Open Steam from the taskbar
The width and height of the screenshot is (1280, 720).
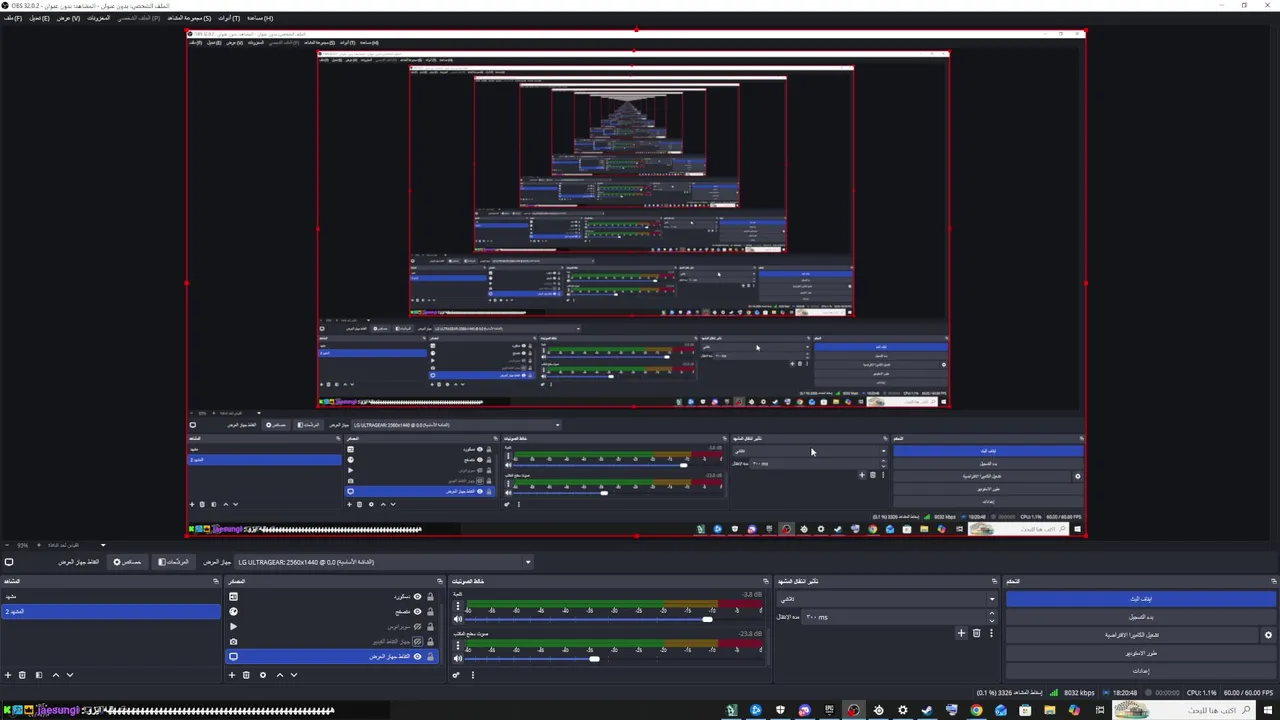point(927,710)
